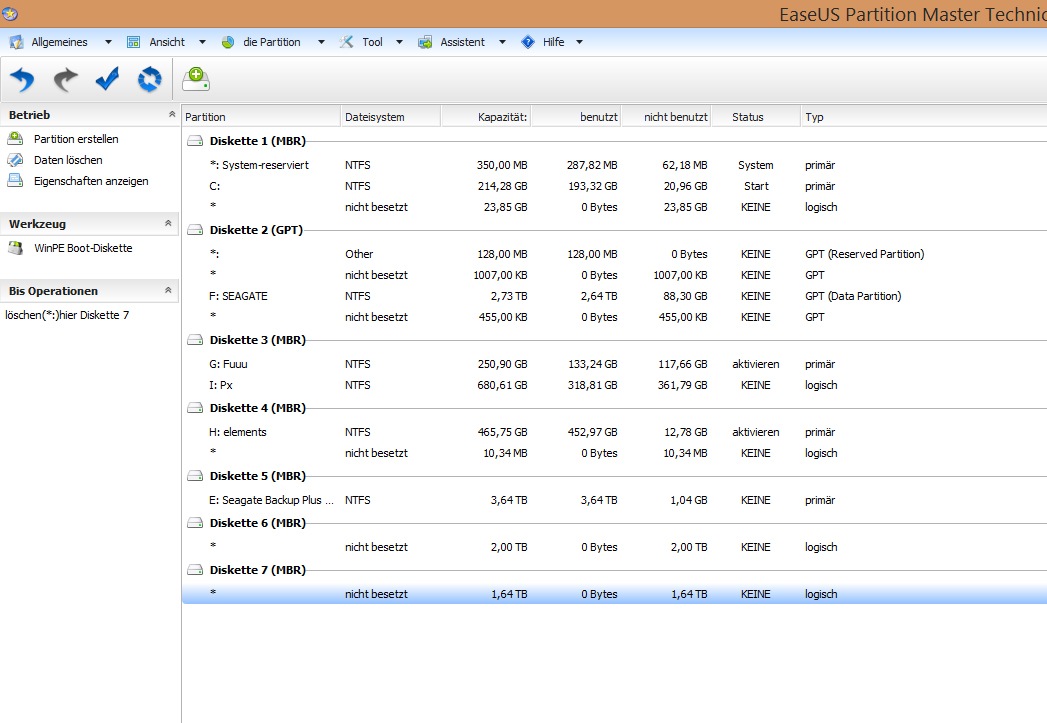Screen dimensions: 1047x723
Task: Sort by the benutzt column header
Action: (576, 117)
